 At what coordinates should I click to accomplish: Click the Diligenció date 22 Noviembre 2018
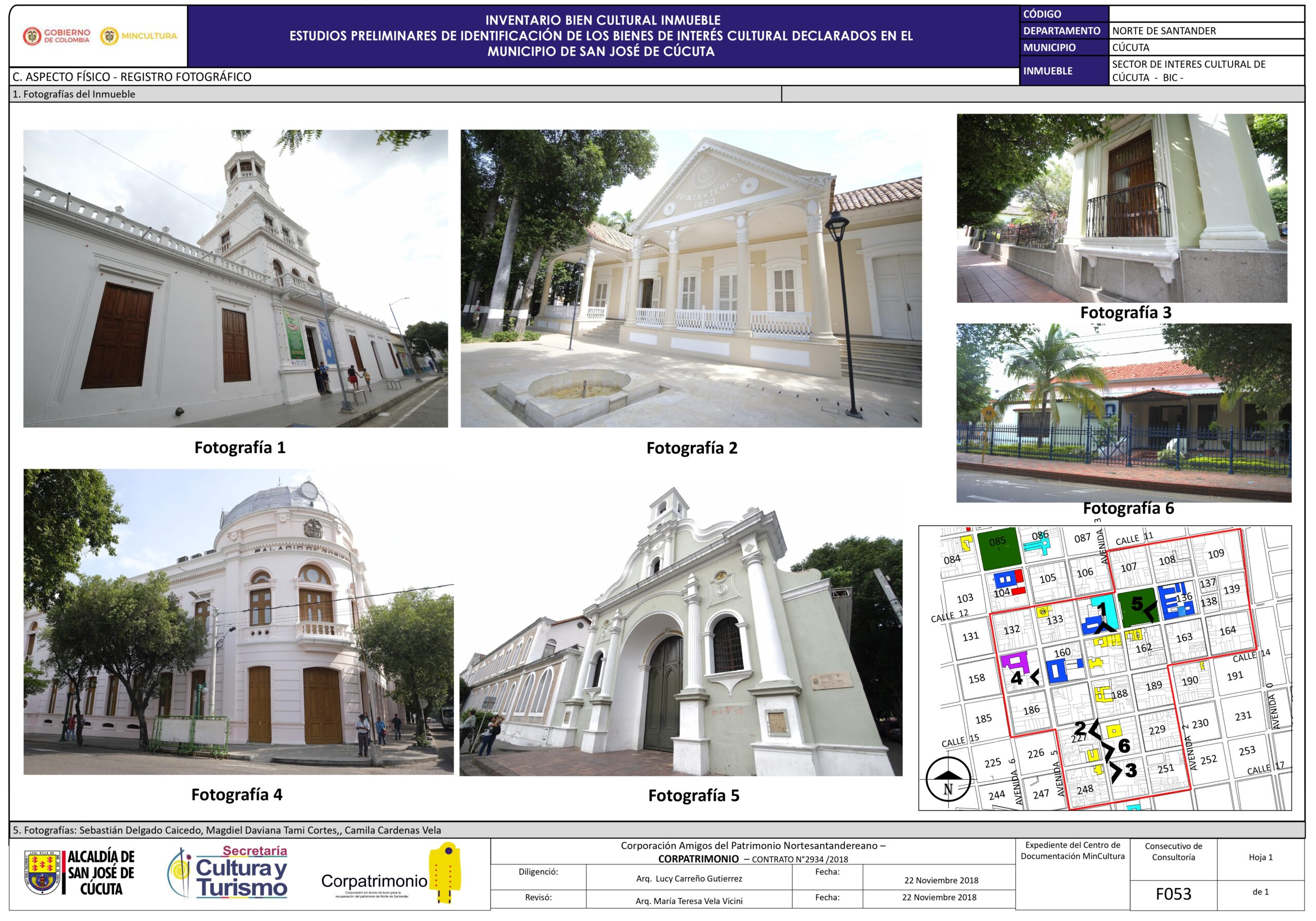tap(941, 880)
